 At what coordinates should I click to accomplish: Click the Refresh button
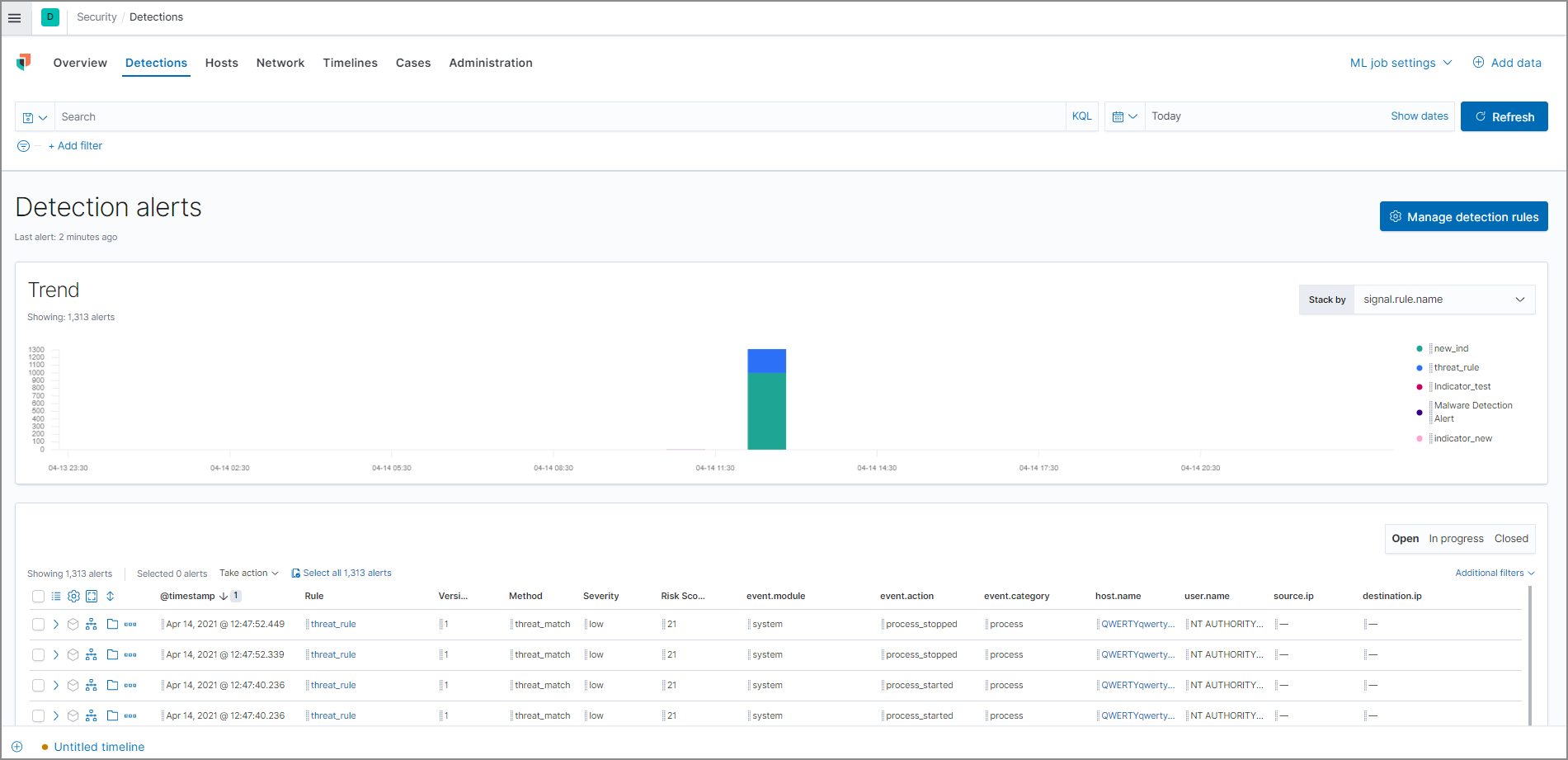click(x=1504, y=116)
